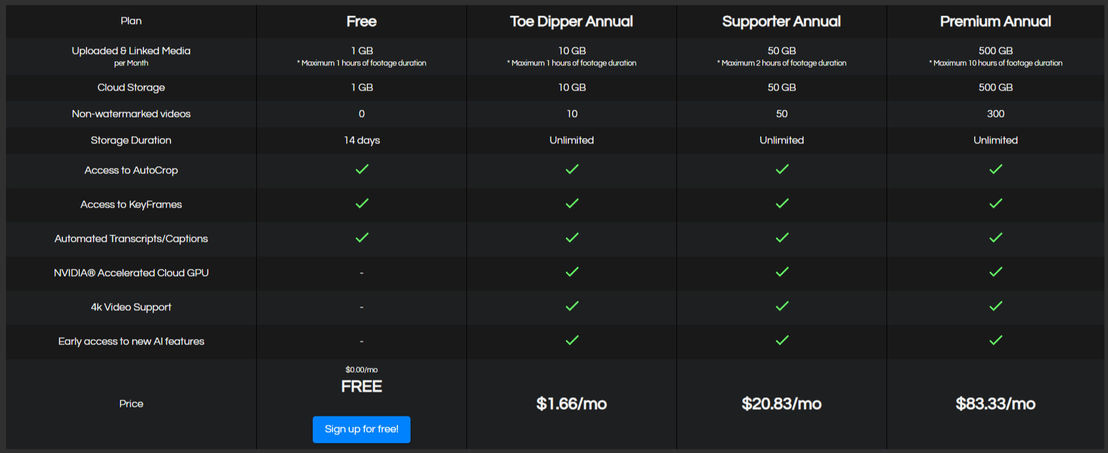Click the '4k Video Support' label
1108x453 pixels.
point(131,307)
